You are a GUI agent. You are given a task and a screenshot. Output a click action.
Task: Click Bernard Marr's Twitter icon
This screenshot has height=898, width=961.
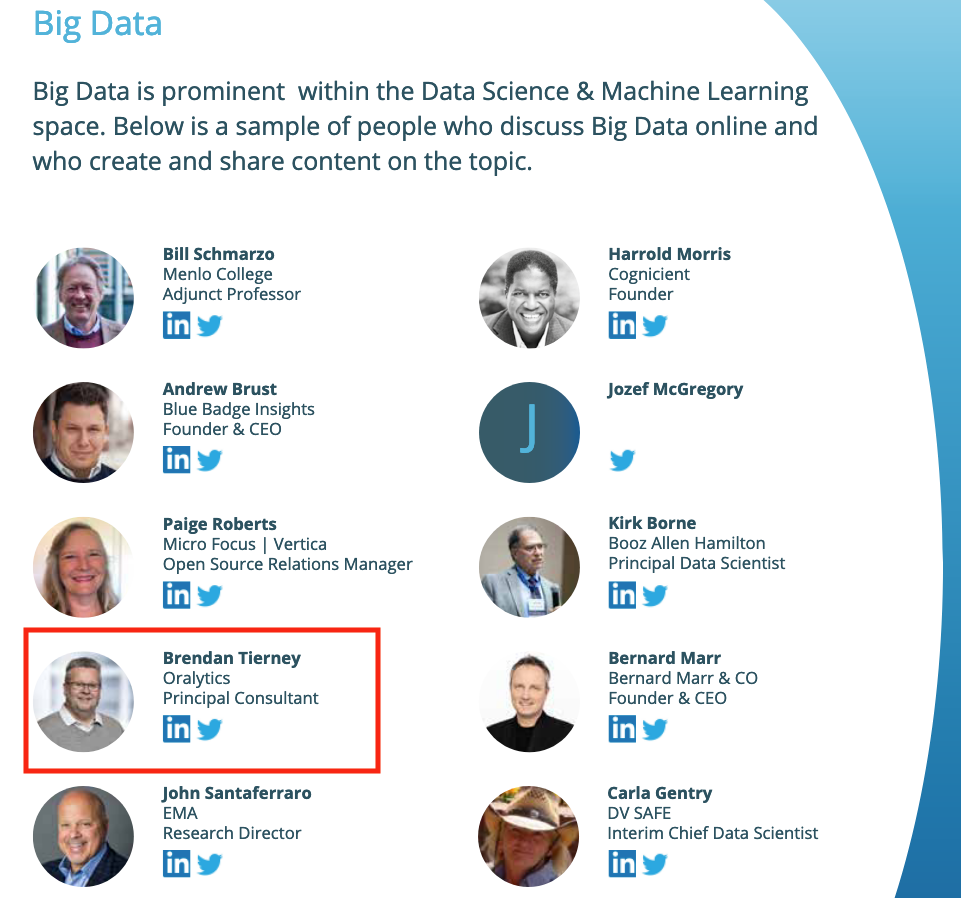tap(654, 729)
